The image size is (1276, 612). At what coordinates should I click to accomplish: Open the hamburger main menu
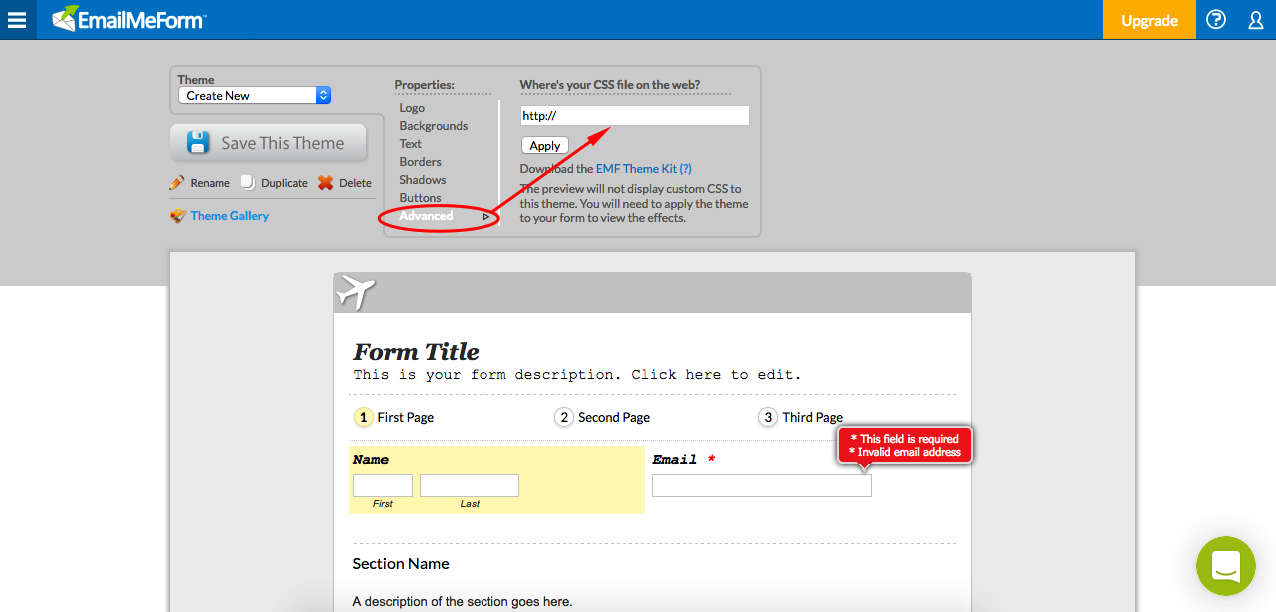(17, 19)
